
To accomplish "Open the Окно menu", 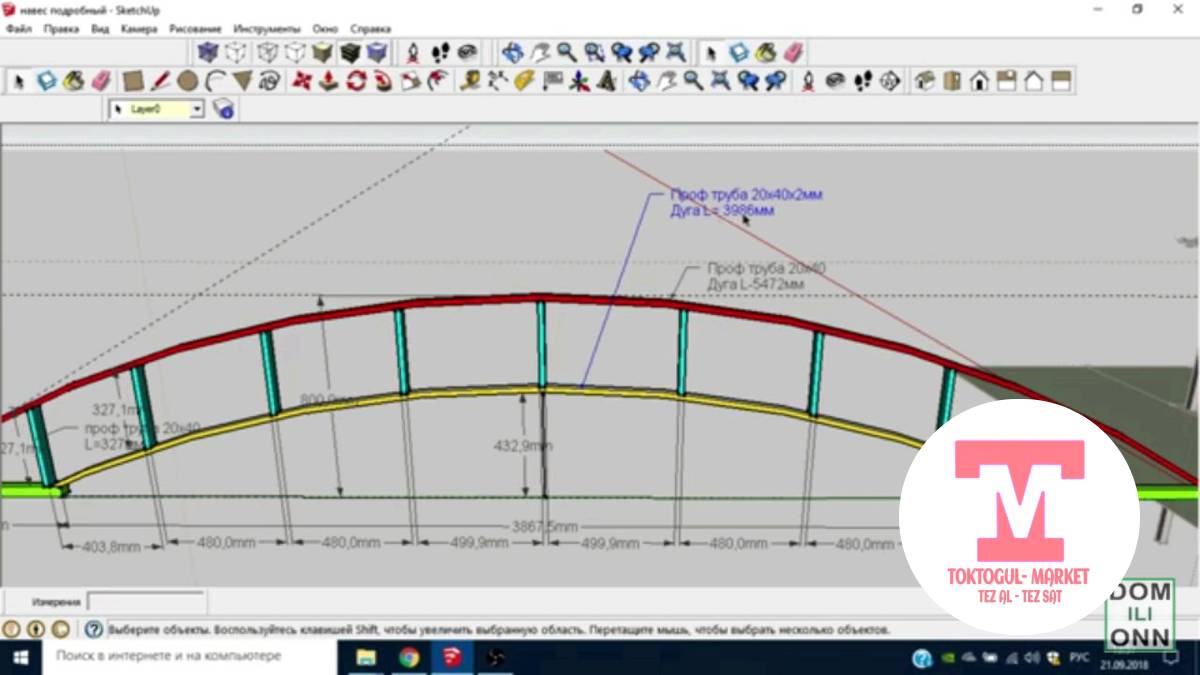I will [325, 29].
